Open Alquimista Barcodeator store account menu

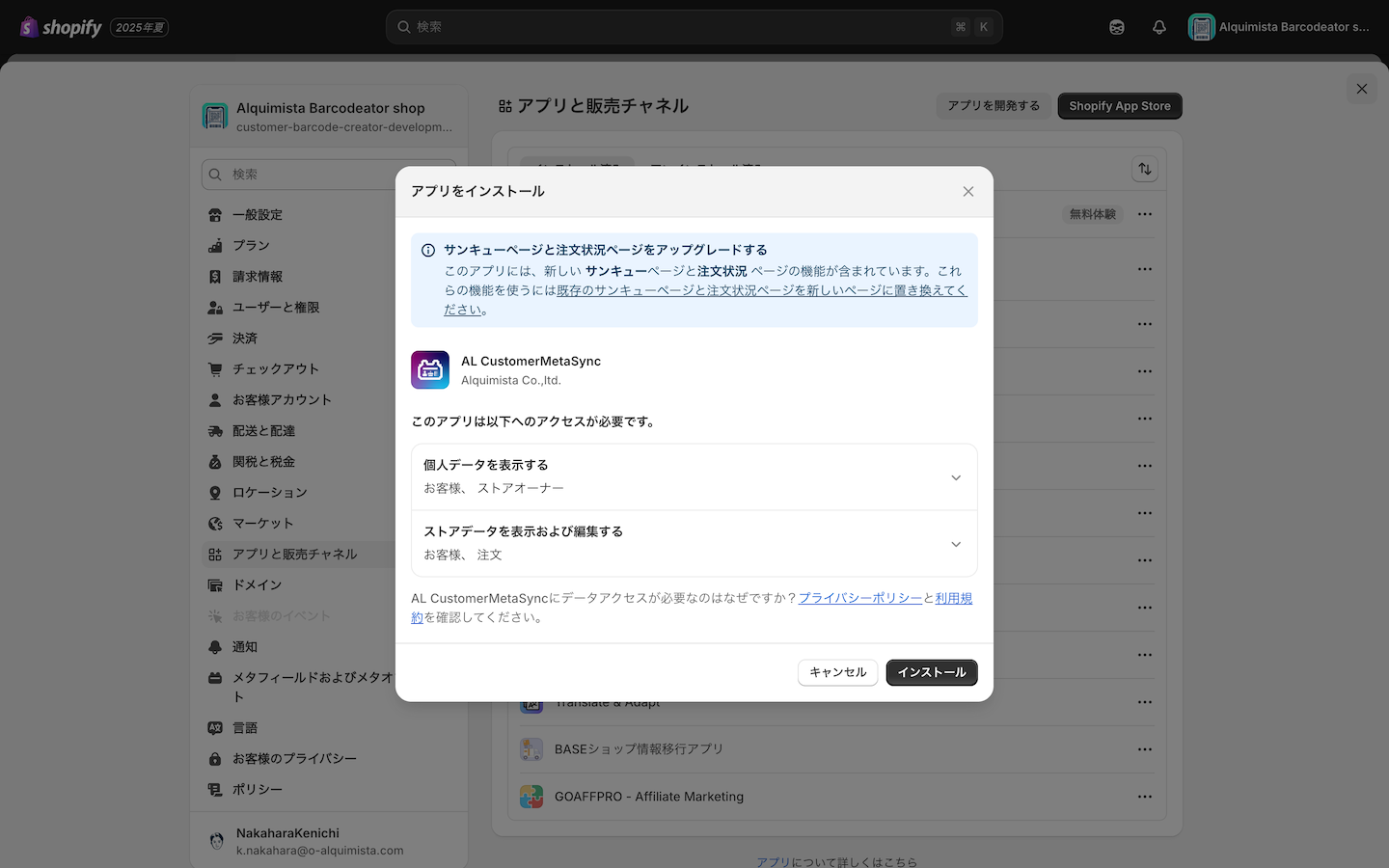coord(1279,27)
